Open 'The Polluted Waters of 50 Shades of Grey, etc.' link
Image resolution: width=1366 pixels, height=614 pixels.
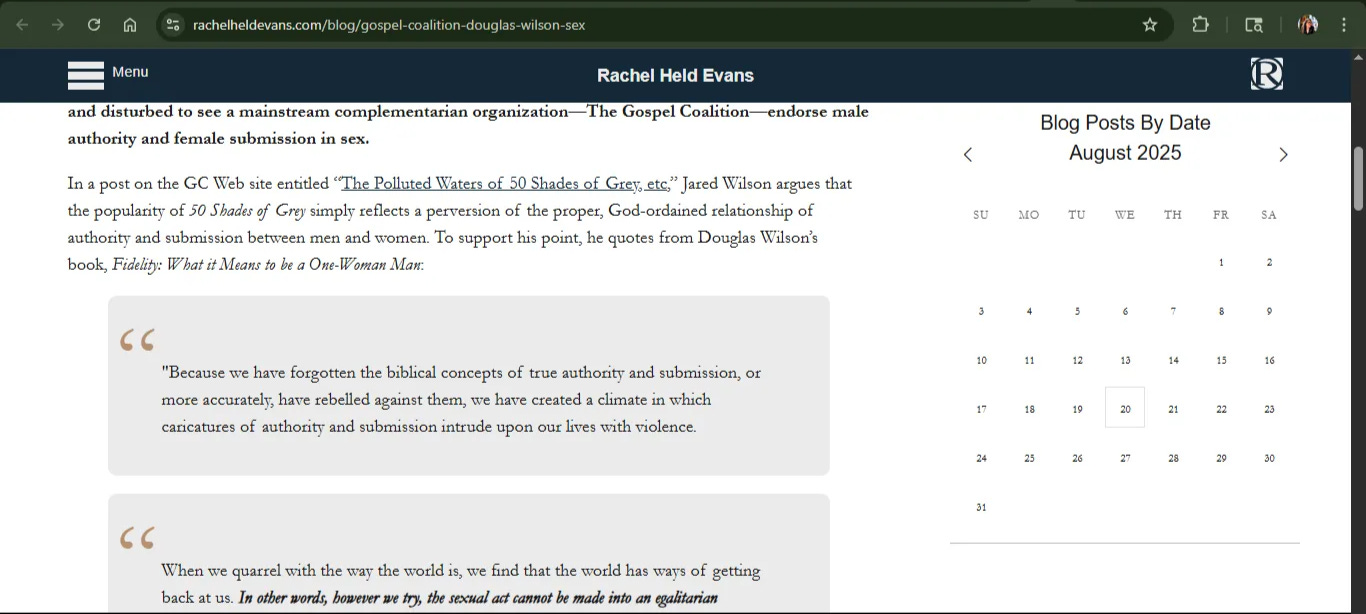[x=505, y=184]
